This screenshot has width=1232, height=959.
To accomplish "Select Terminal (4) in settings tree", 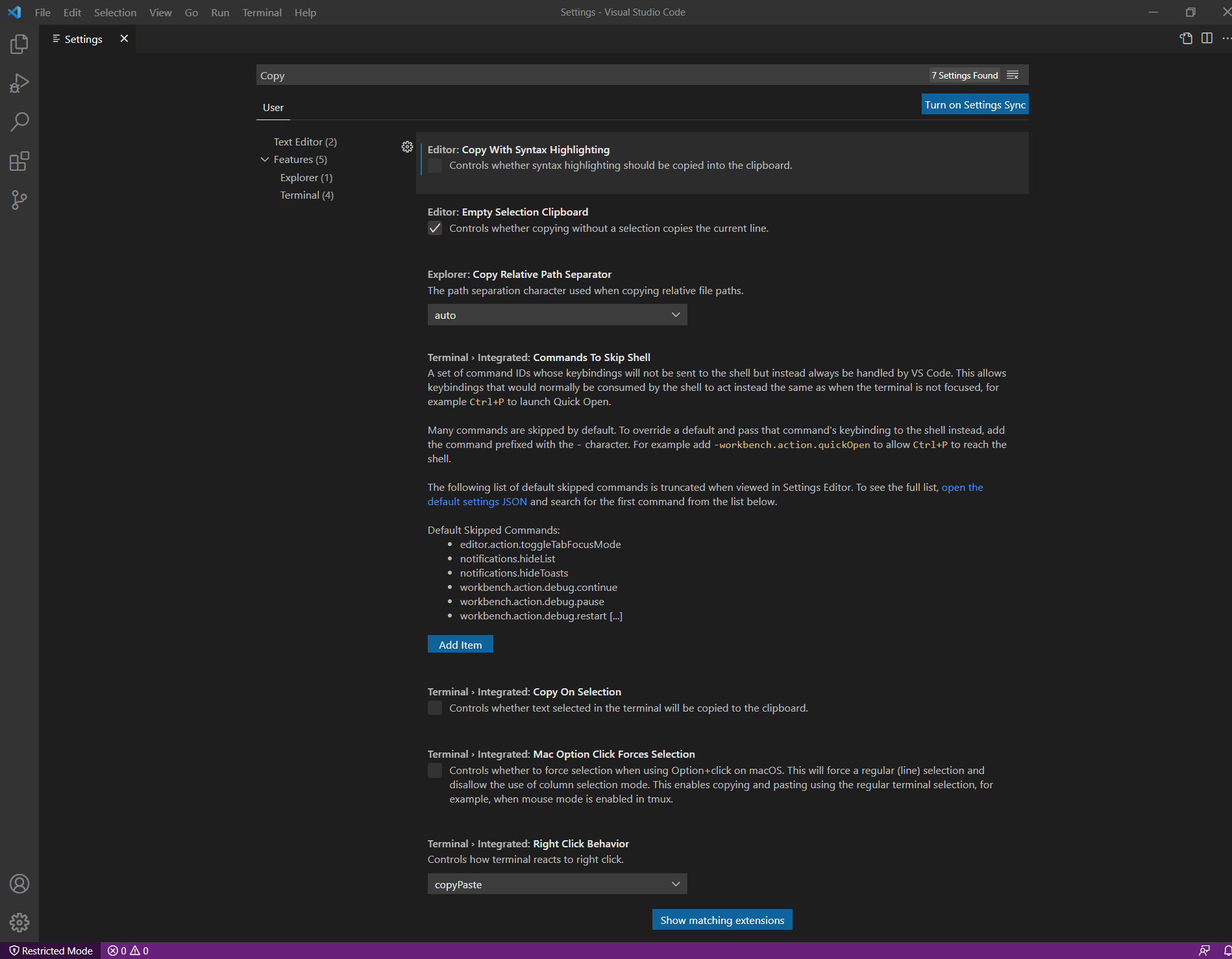I will 307,195.
